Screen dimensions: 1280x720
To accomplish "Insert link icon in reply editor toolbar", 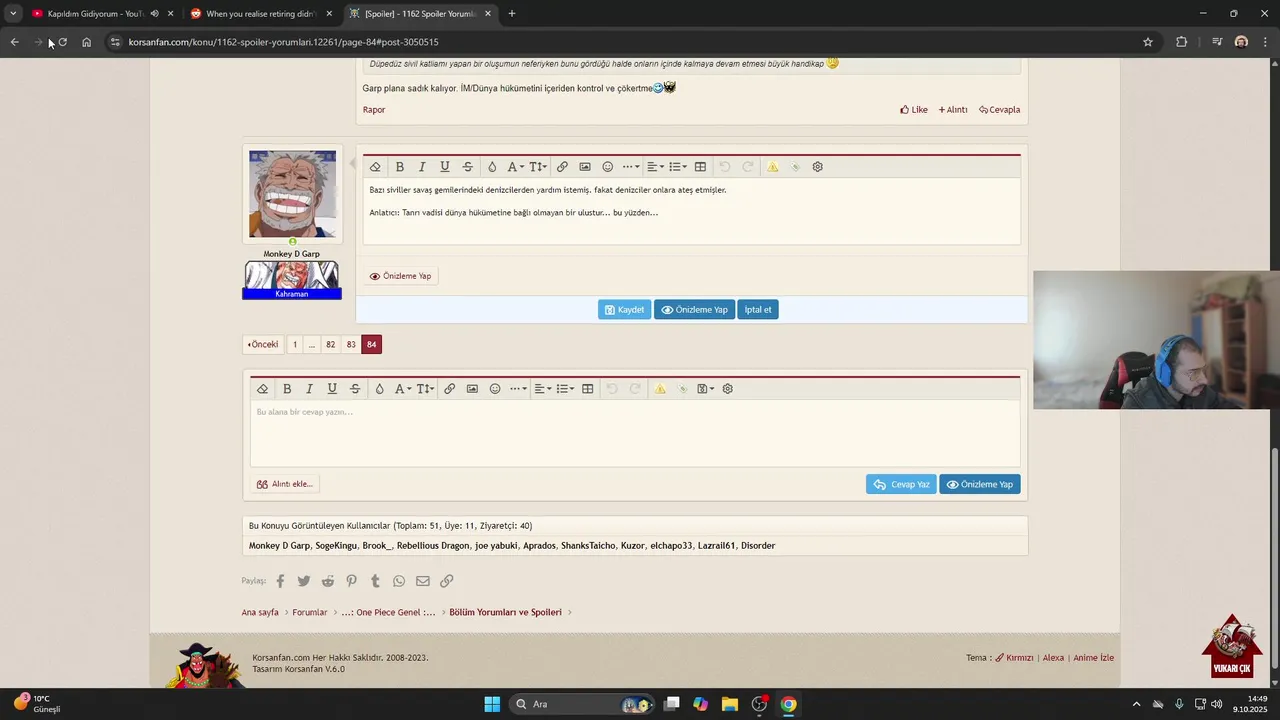I will (450, 389).
